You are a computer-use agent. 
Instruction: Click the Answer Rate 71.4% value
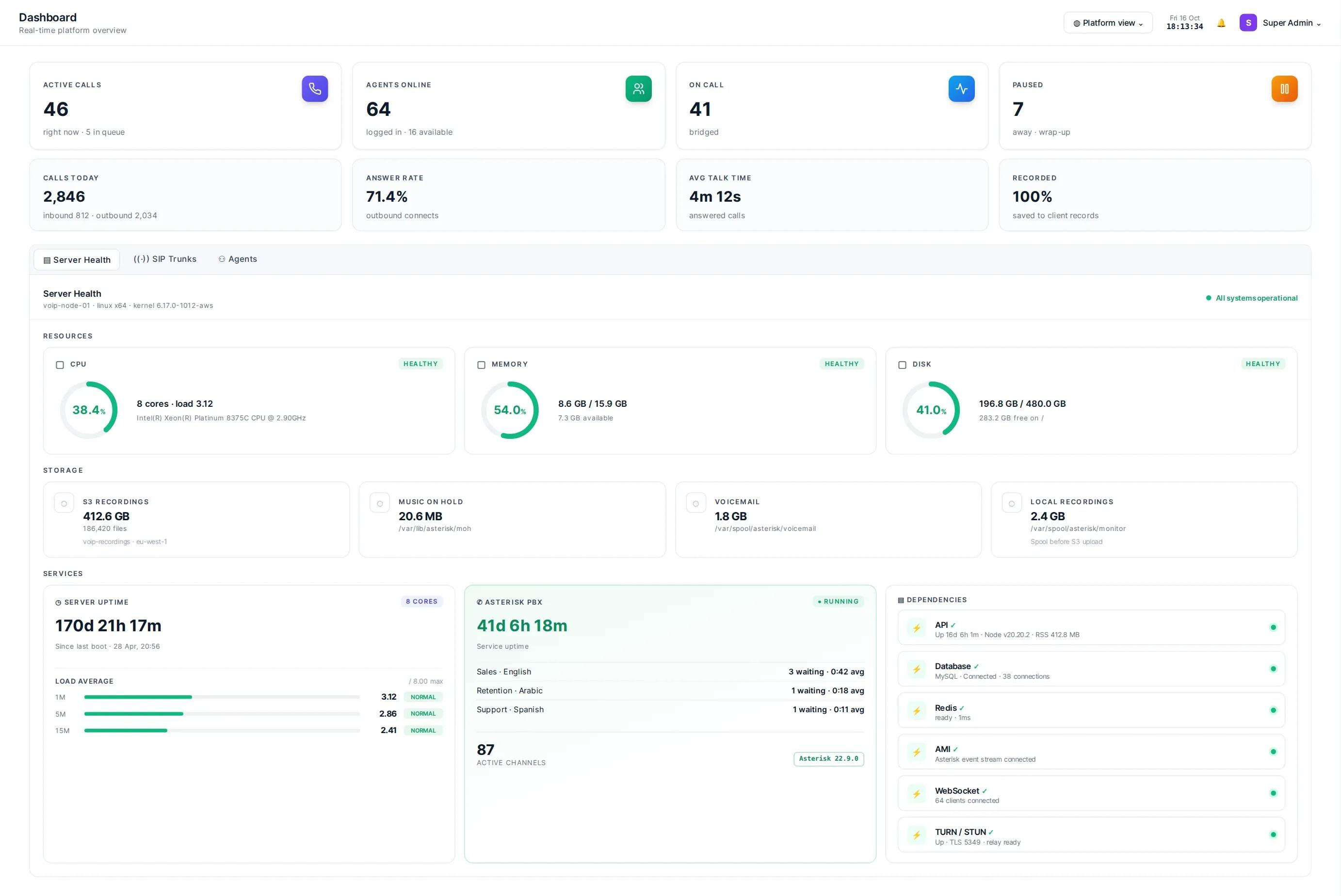tap(387, 196)
